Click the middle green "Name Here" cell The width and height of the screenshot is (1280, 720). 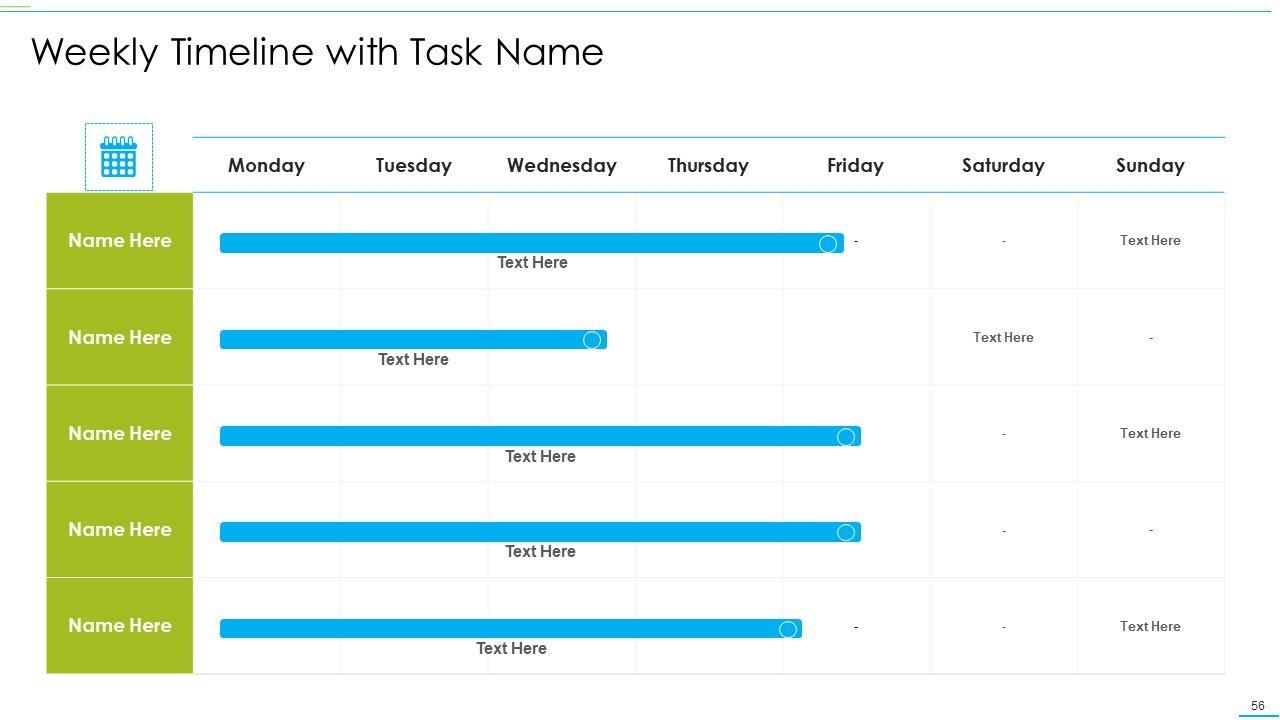coord(119,433)
